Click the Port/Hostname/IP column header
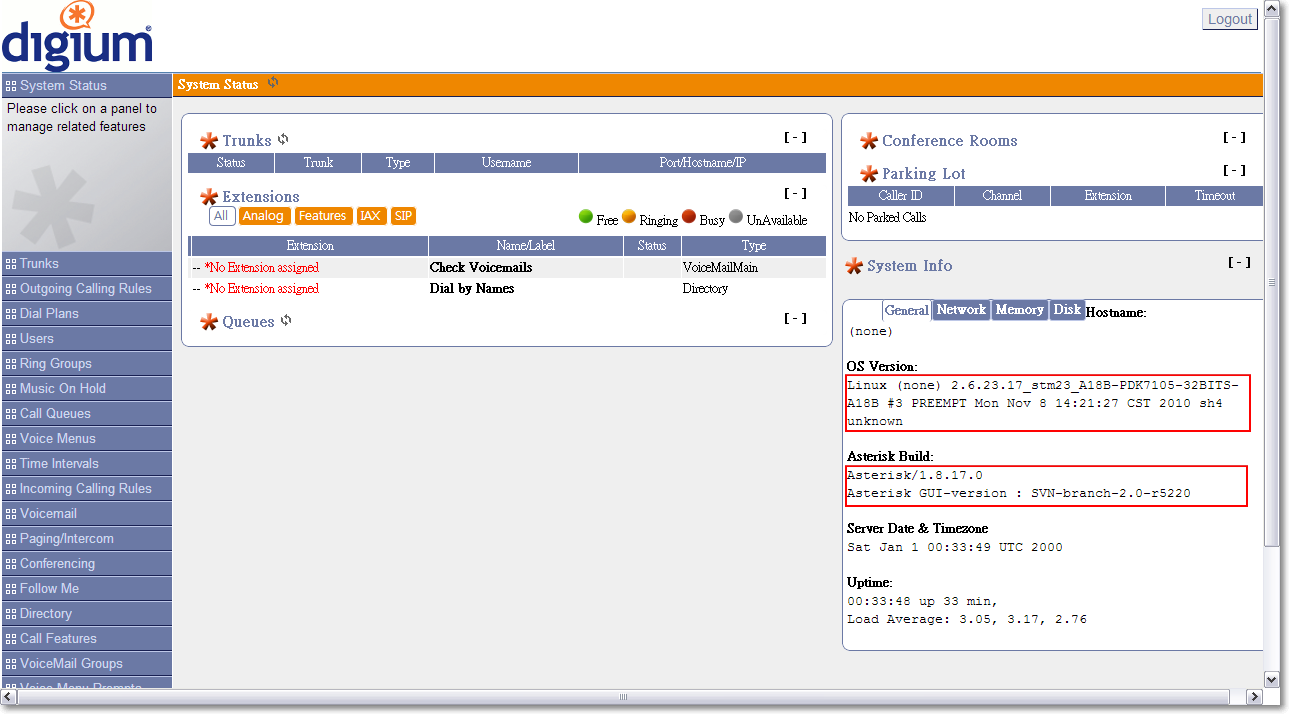 coord(702,162)
